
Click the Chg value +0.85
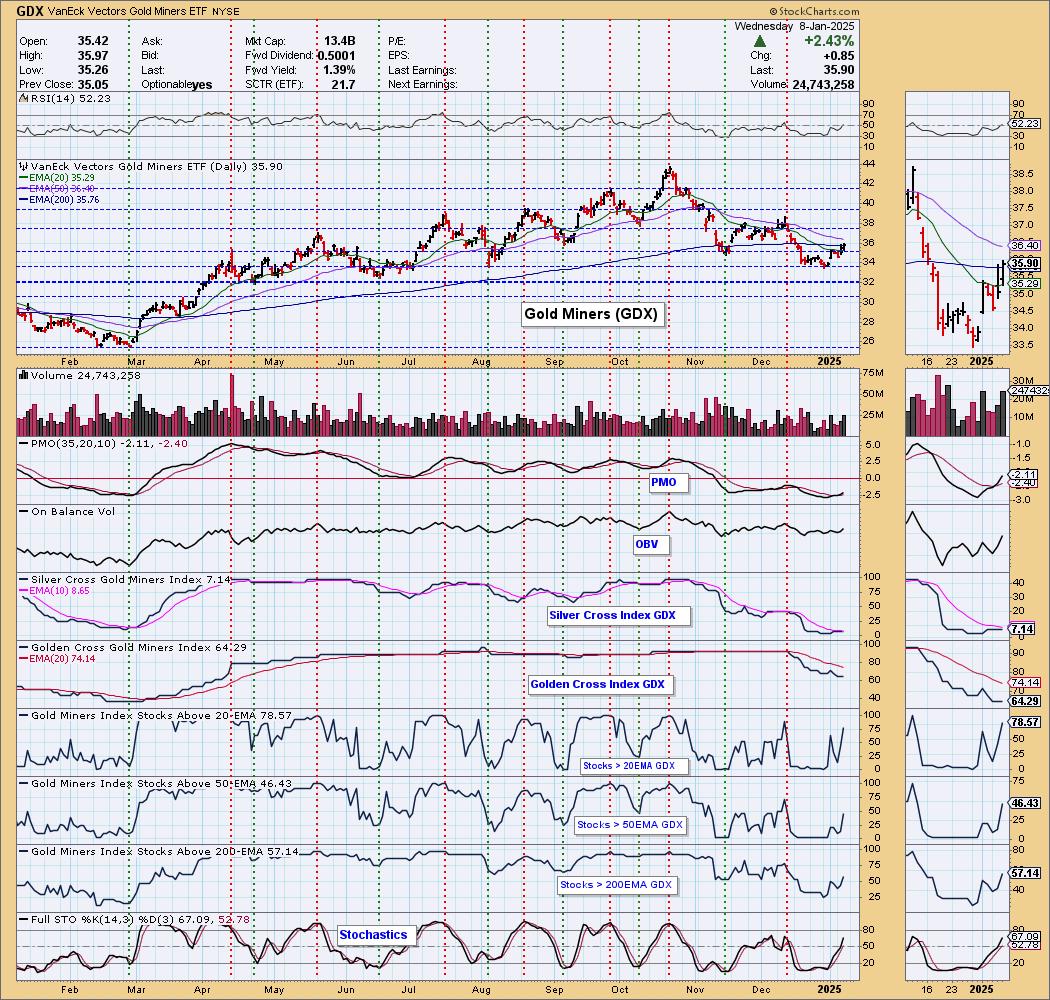tap(840, 56)
